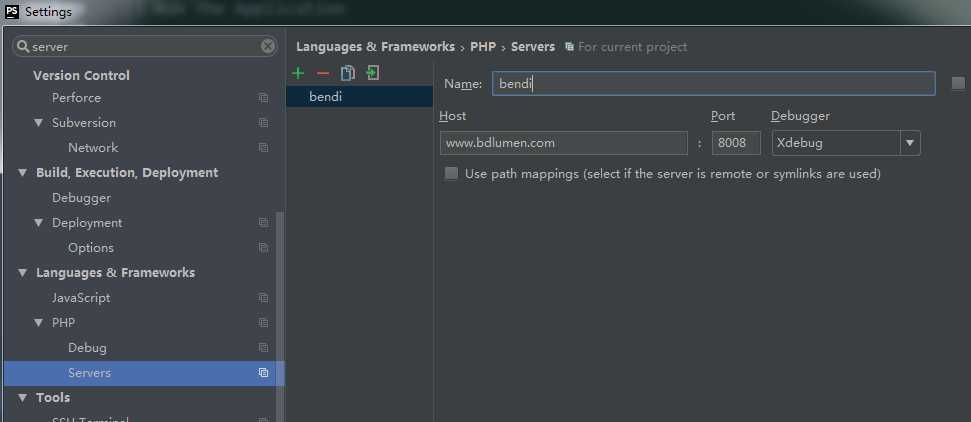Click project-level icon beside Deployment
Screen dimensions: 971x422
pyautogui.click(x=263, y=222)
